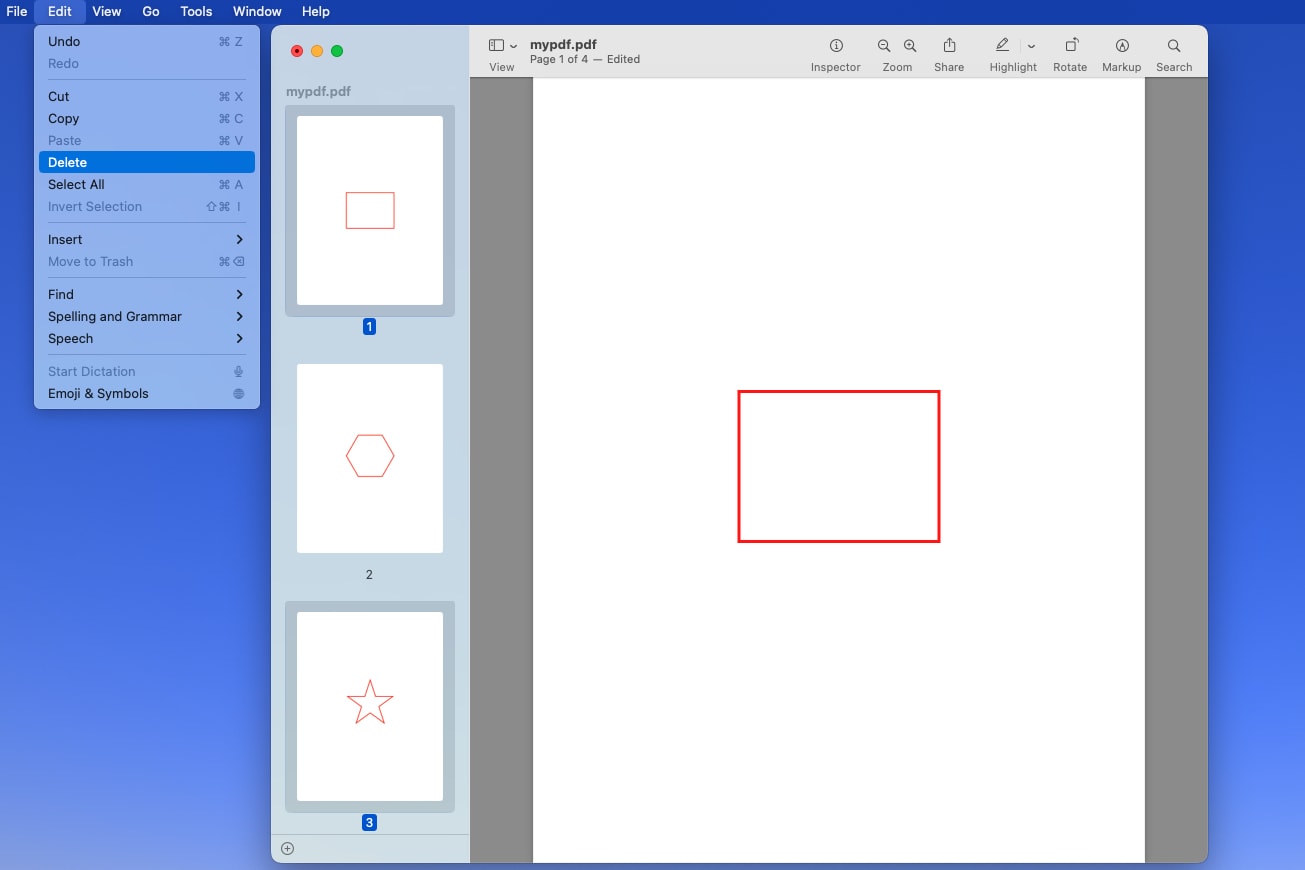
Task: Open the Search field icon
Action: click(1174, 46)
